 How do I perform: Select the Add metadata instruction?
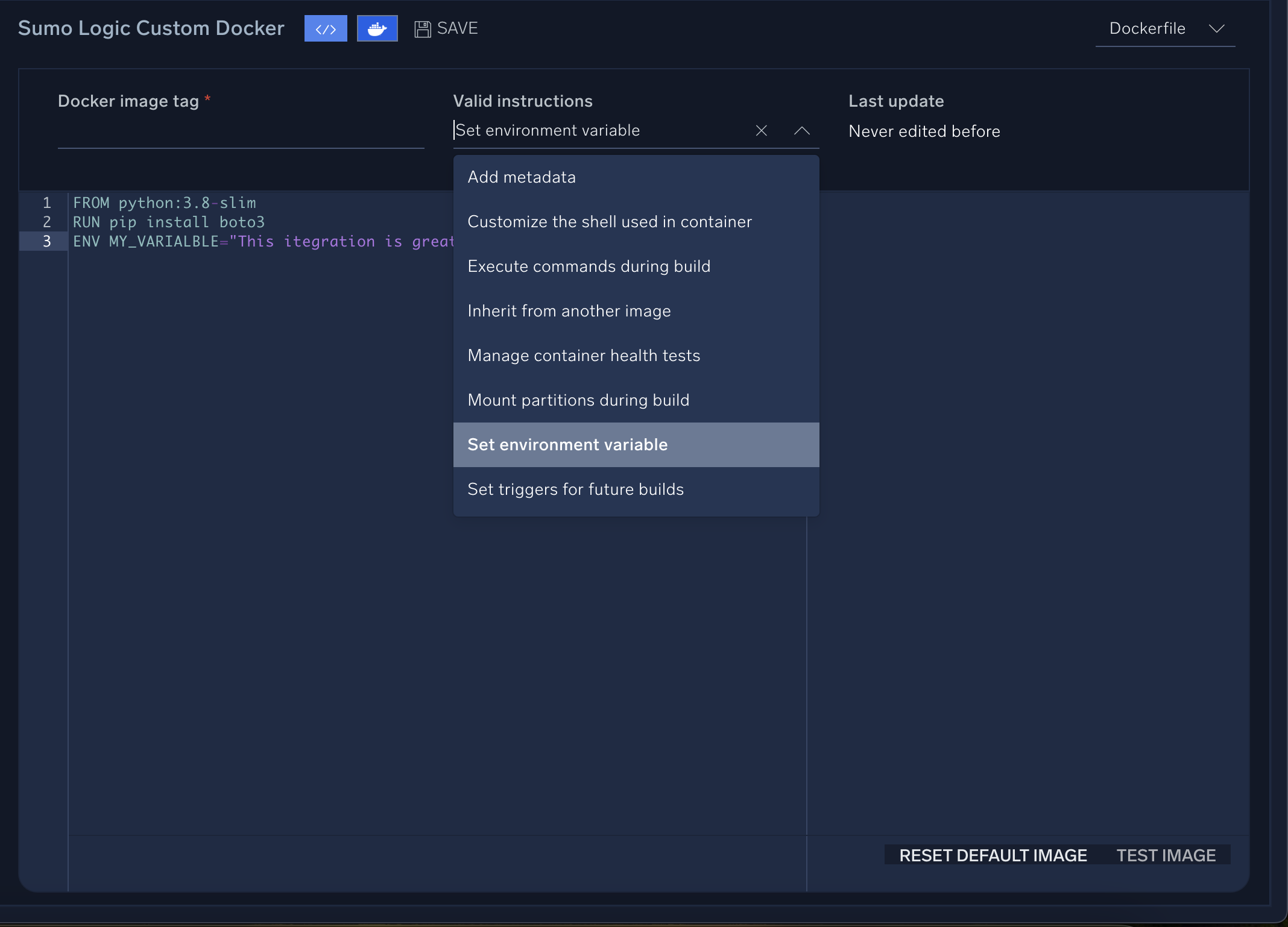(x=521, y=177)
